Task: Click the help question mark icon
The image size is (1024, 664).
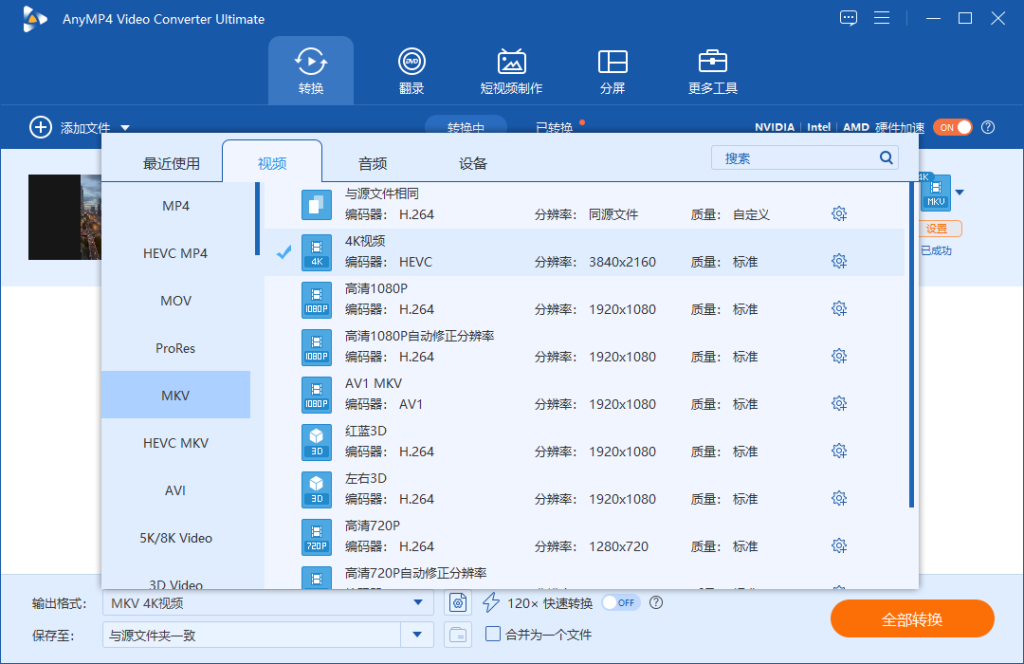Action: coord(988,127)
